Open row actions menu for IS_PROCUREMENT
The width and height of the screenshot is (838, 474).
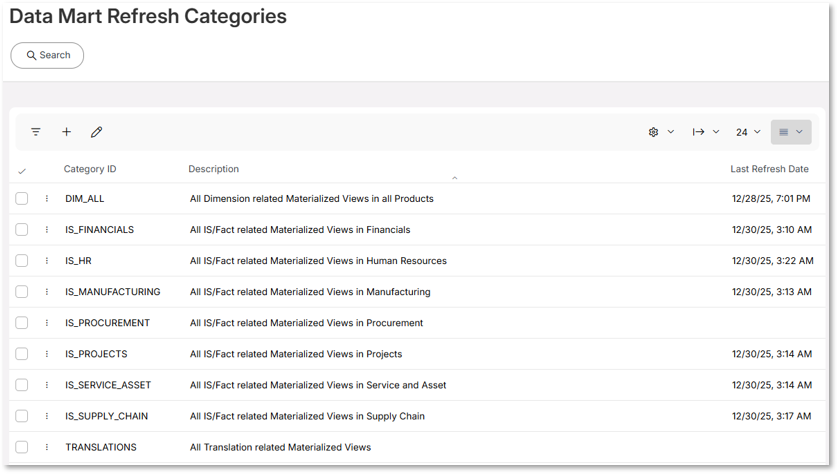pos(47,323)
